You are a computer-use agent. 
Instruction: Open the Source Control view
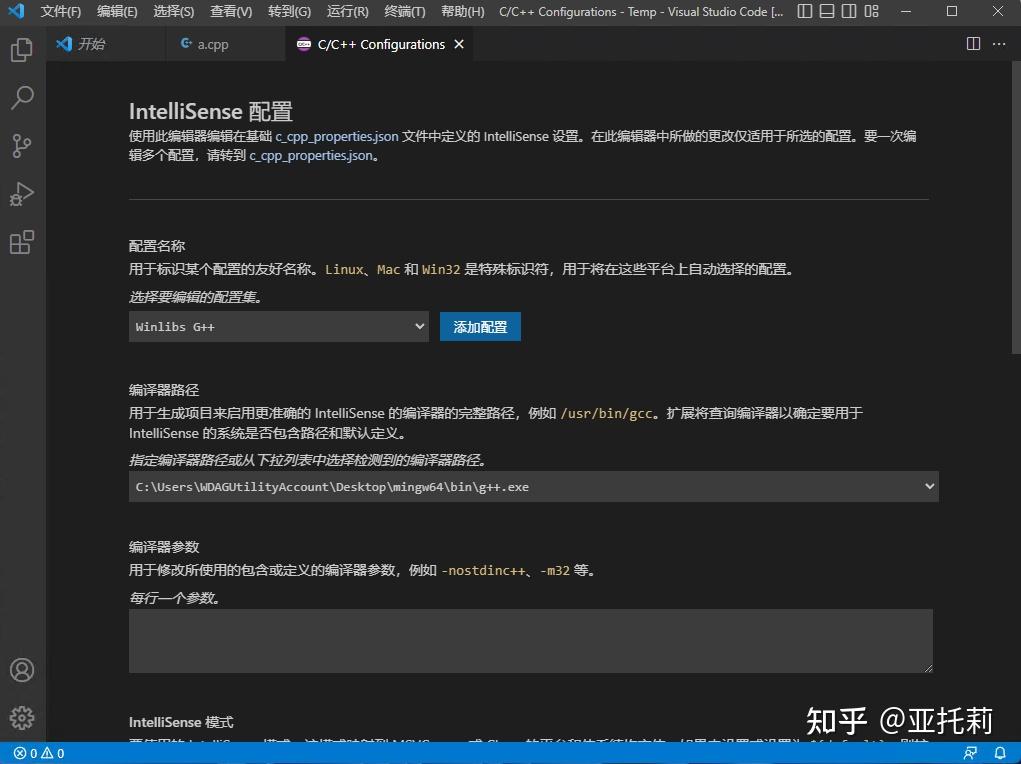(x=22, y=146)
